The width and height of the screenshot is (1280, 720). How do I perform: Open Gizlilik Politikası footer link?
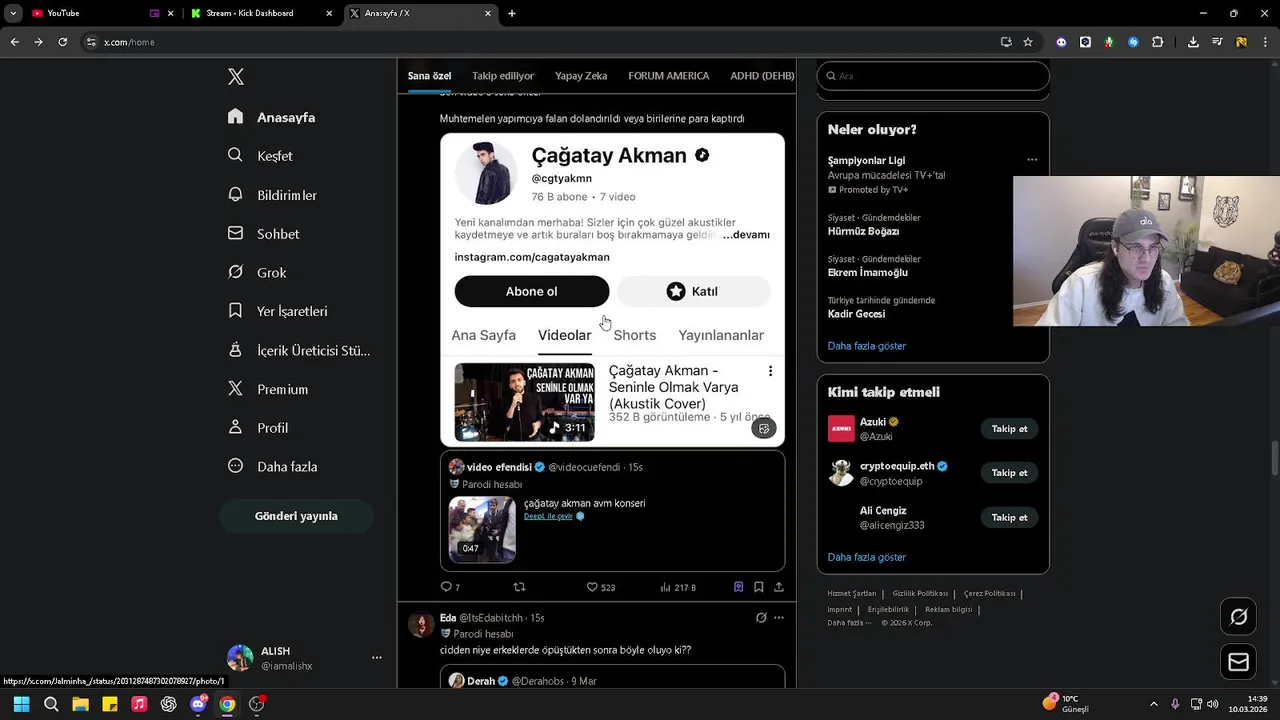click(x=920, y=594)
